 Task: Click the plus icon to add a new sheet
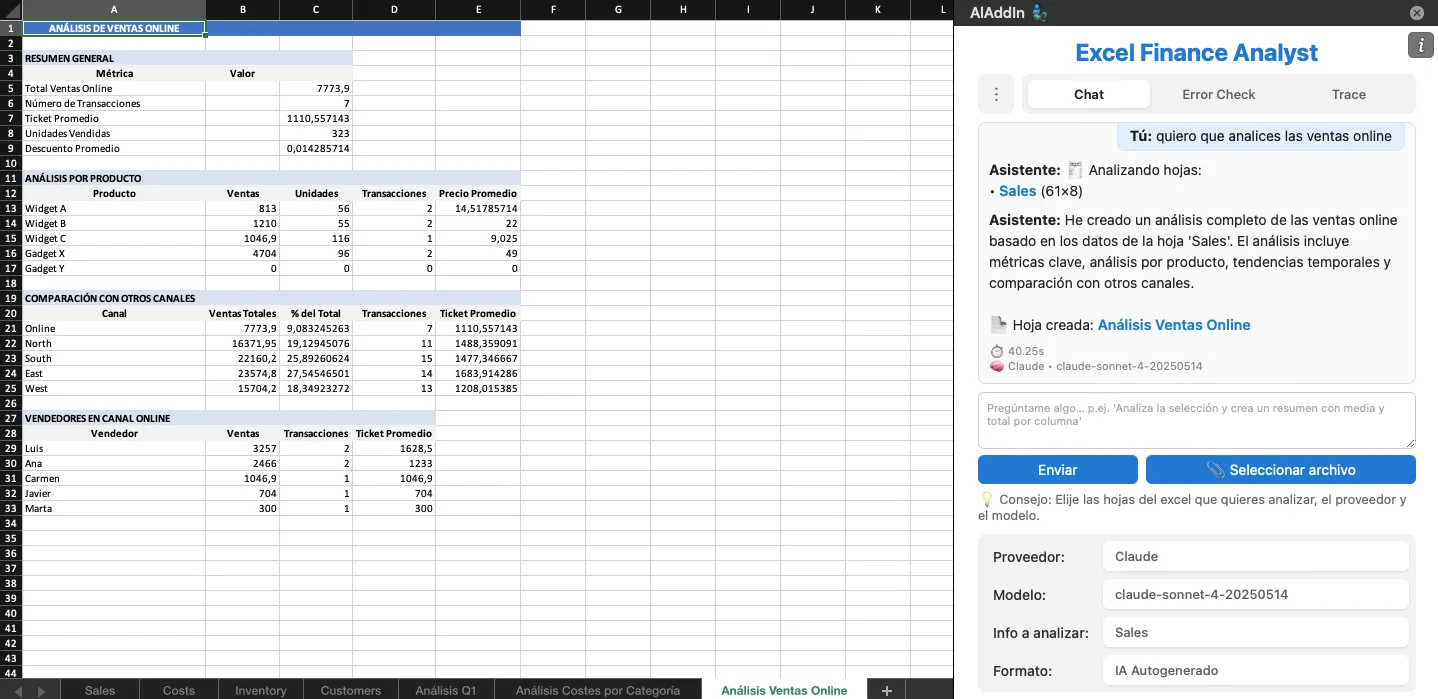point(885,690)
